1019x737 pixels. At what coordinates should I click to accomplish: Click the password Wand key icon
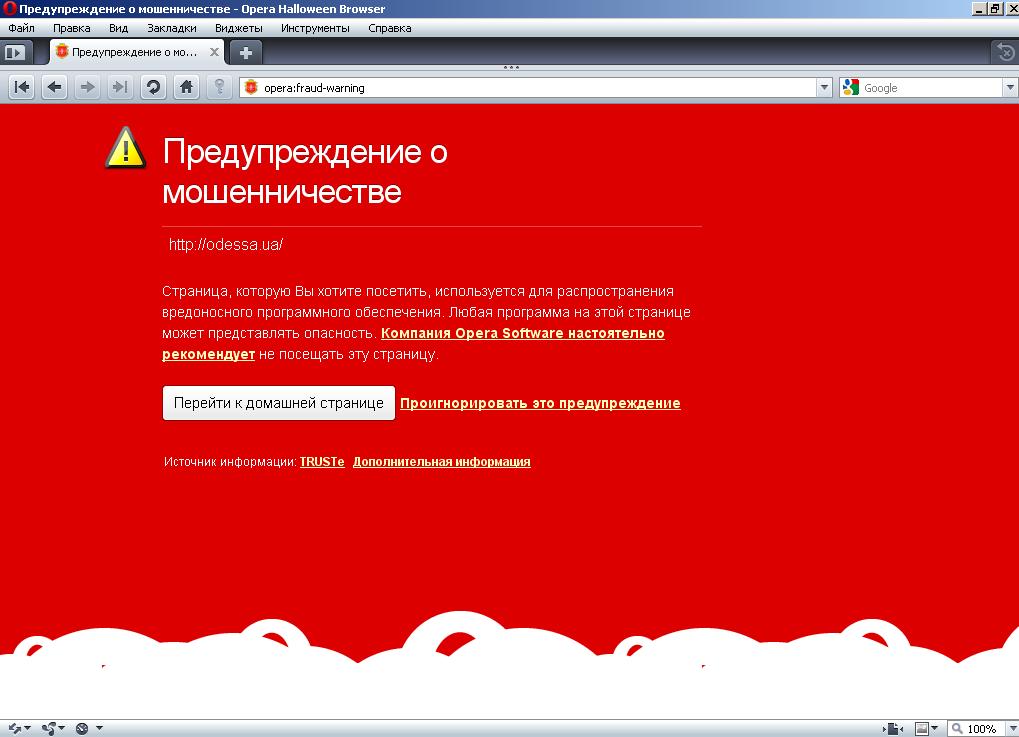coord(219,87)
